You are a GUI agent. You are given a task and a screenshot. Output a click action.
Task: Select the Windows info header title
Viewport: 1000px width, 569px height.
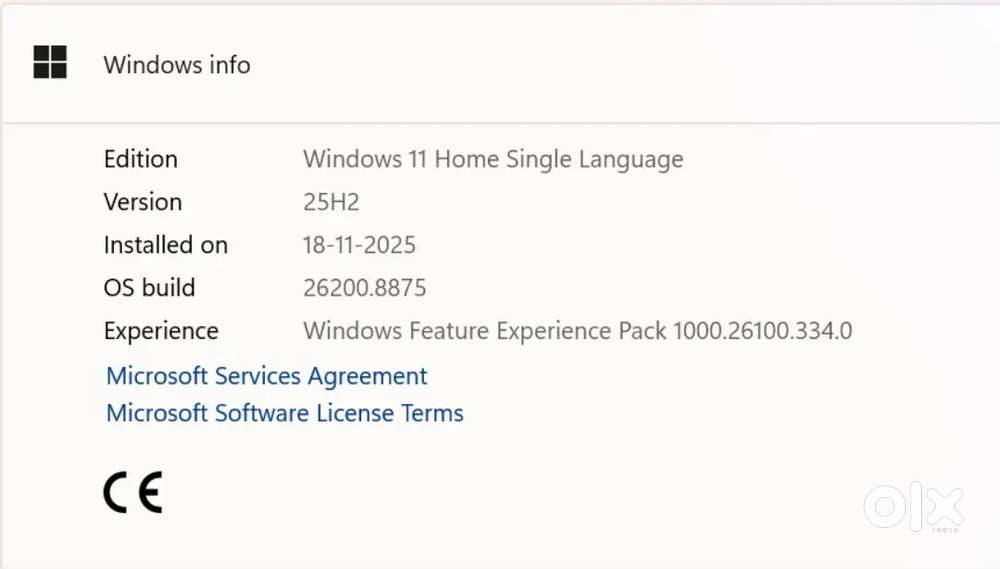pyautogui.click(x=177, y=64)
